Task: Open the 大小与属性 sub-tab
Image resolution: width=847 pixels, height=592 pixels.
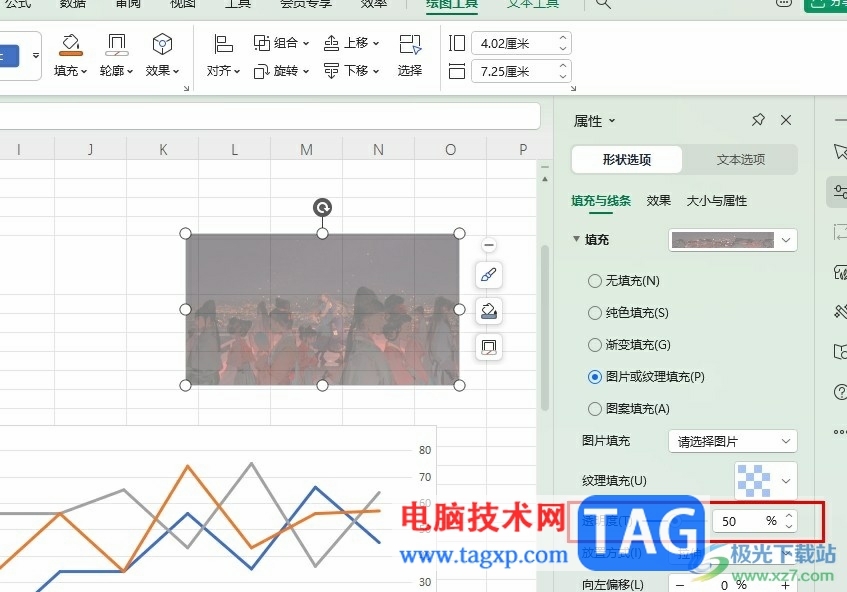Action: point(716,201)
